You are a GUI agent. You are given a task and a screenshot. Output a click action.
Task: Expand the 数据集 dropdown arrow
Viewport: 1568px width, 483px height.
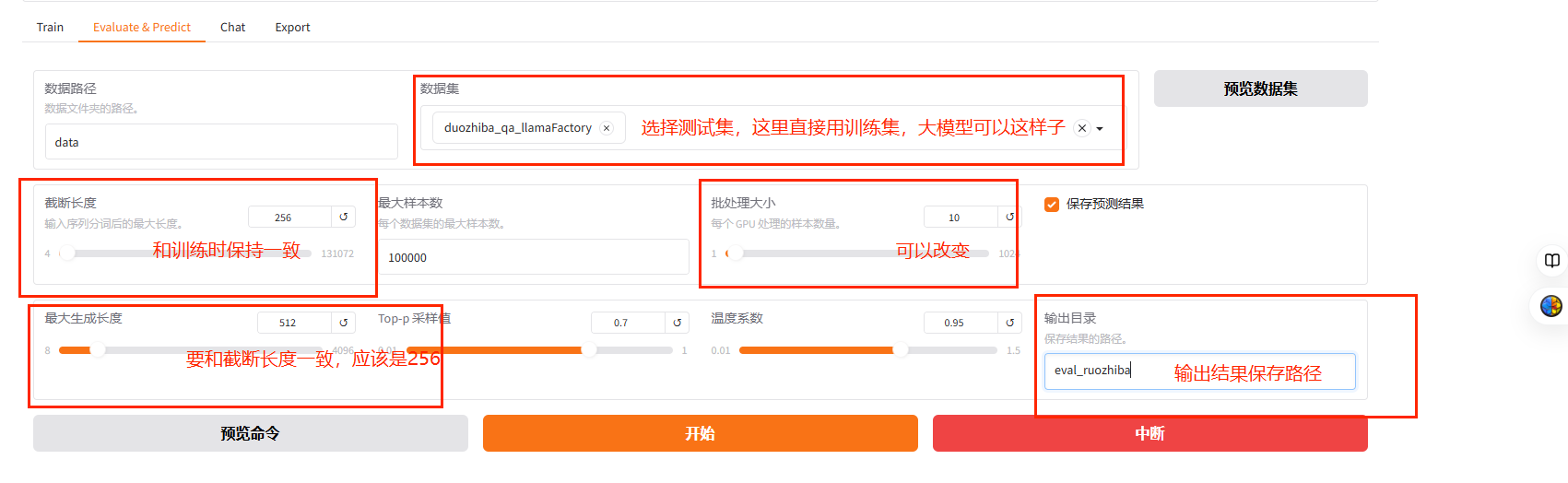click(x=1100, y=129)
